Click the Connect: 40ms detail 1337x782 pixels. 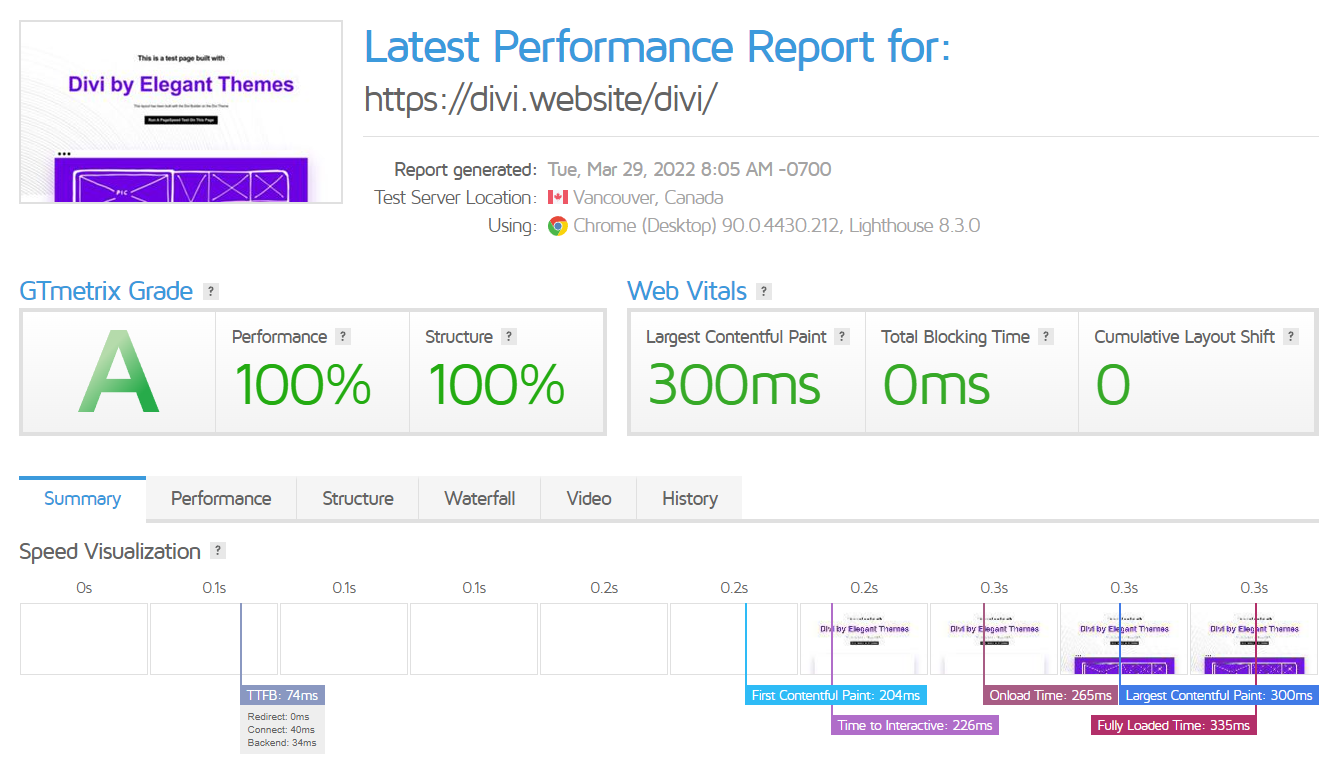point(281,730)
